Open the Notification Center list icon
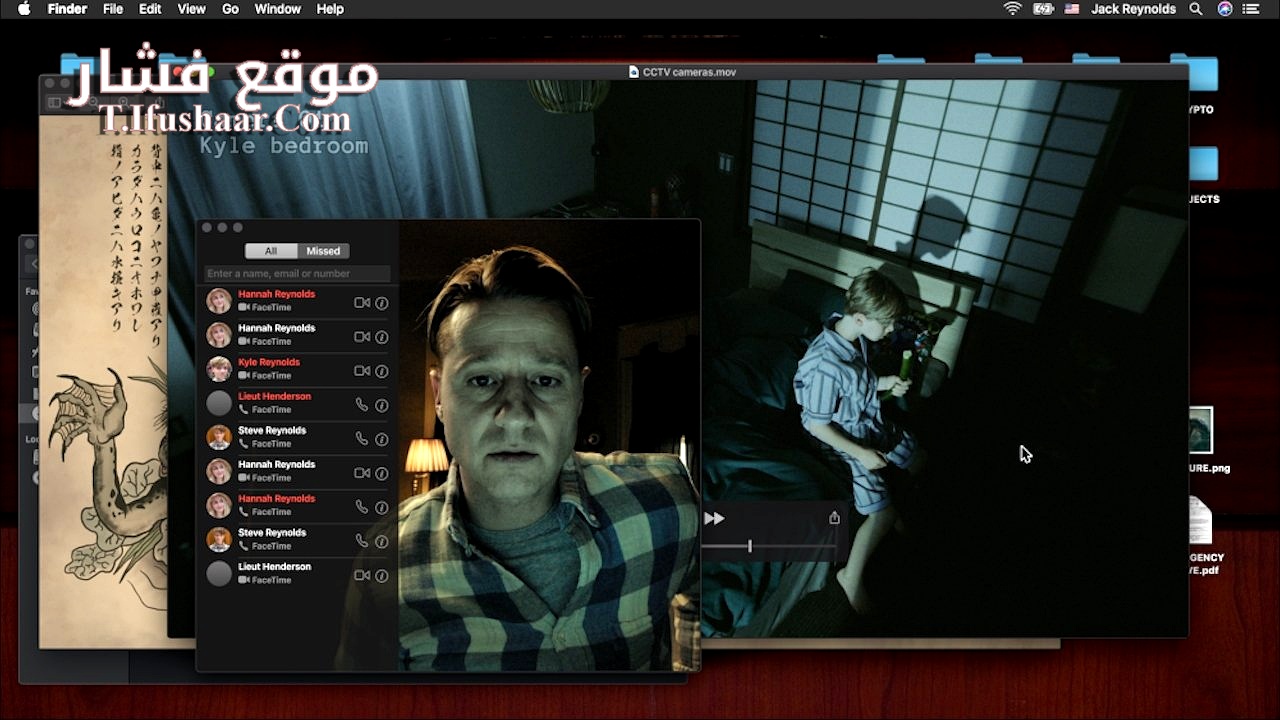 (1253, 9)
